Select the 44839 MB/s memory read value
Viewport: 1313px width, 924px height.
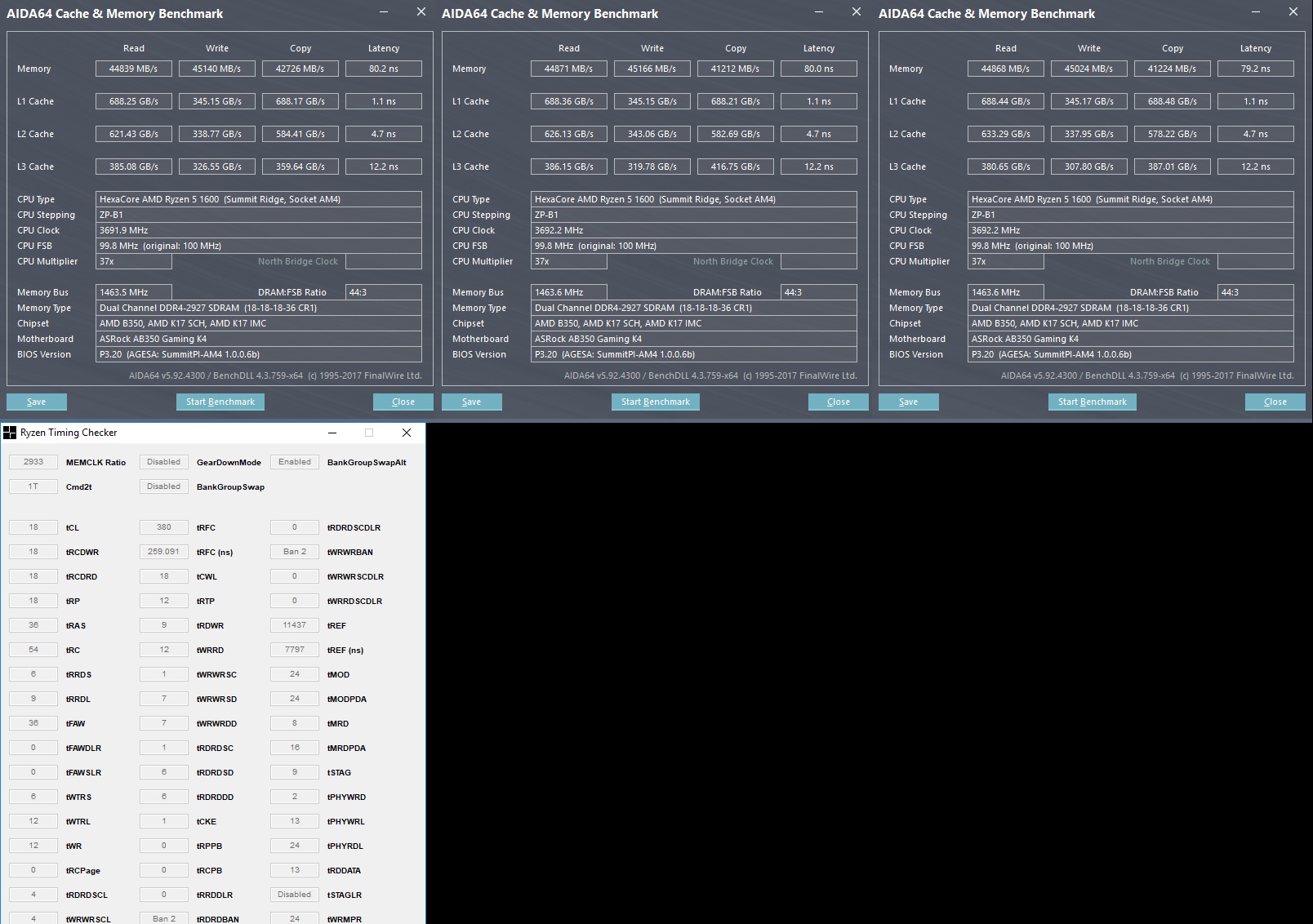pyautogui.click(x=134, y=69)
